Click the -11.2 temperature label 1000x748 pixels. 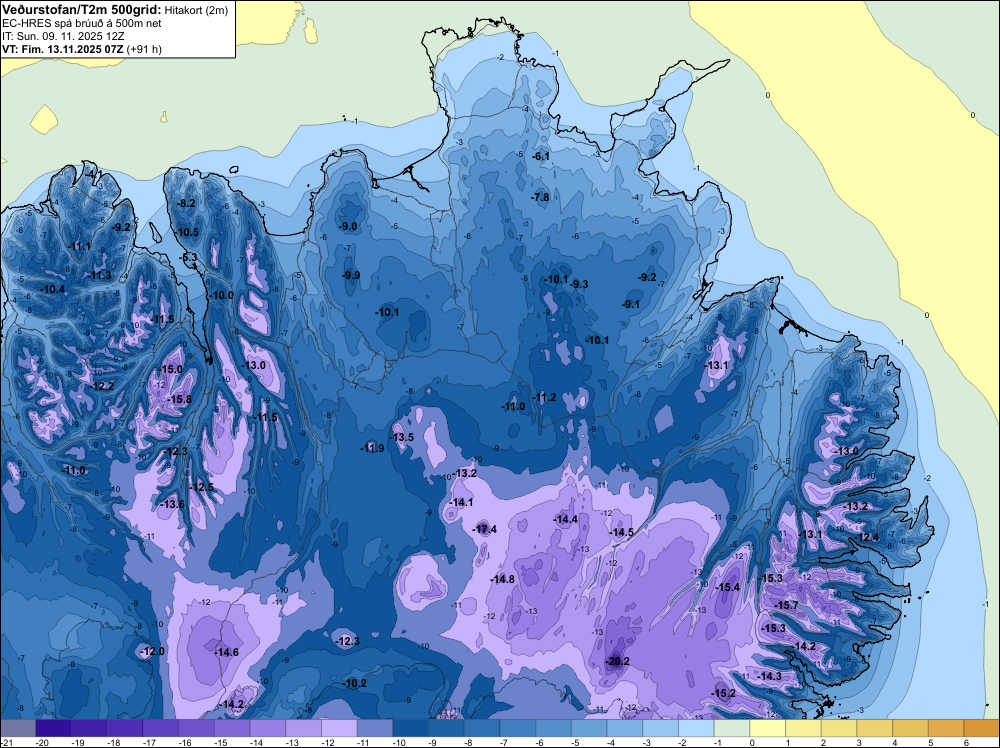pos(544,397)
